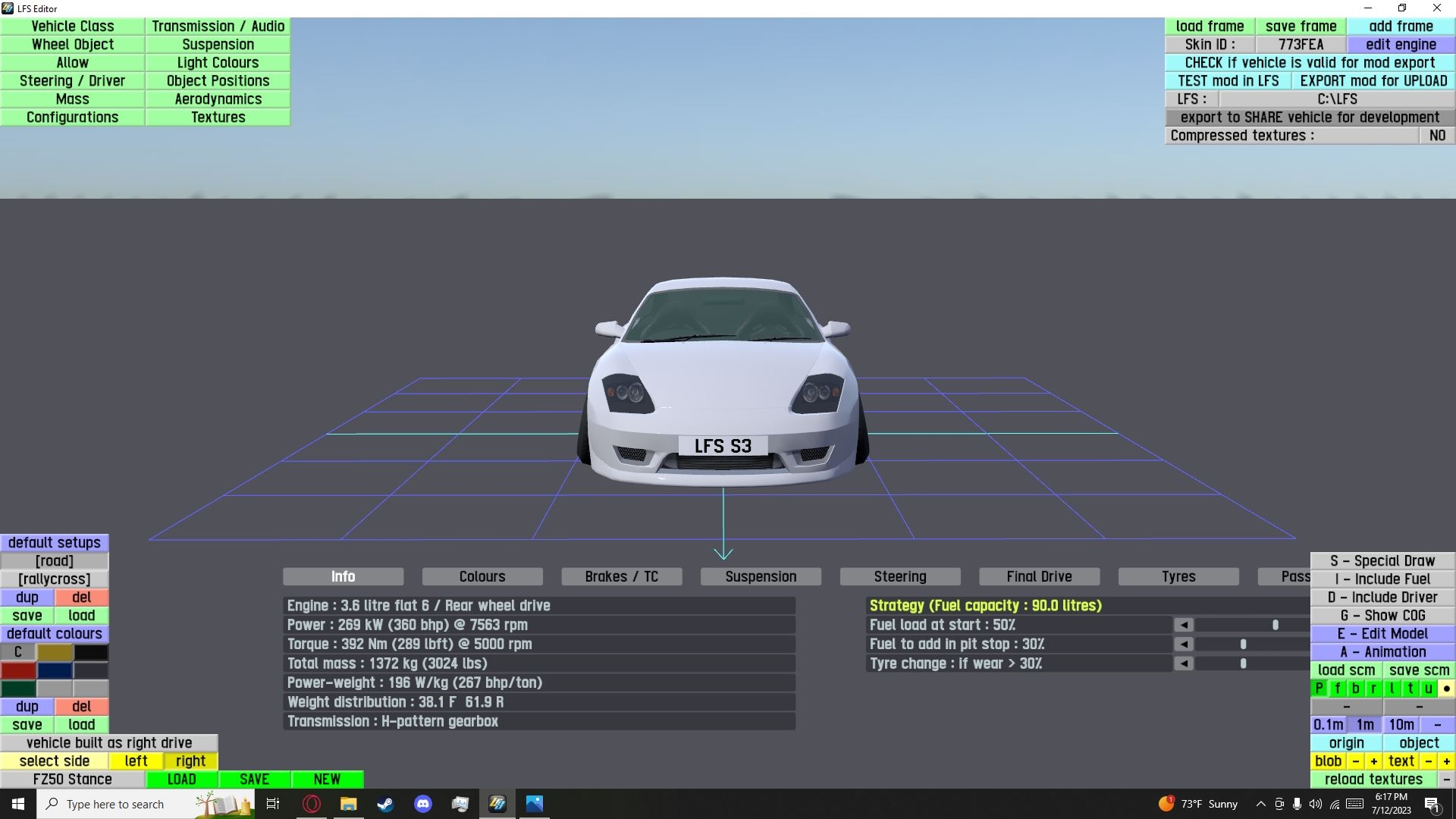Click the blob plus button

coord(1373,761)
